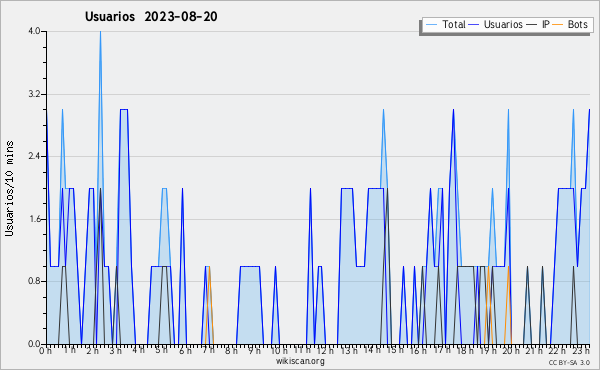Click the x-axis label '13 h'
The height and width of the screenshot is (370, 600).
(349, 351)
